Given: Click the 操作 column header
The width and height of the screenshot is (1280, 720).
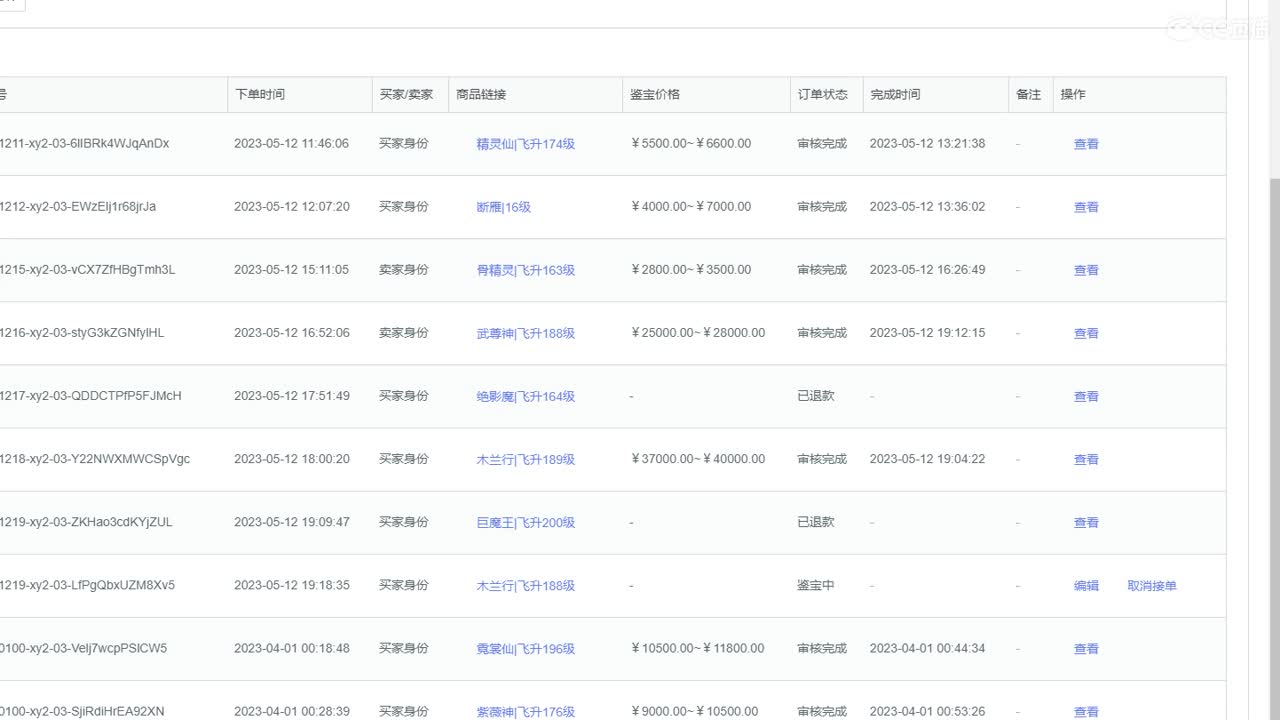Looking at the screenshot, I should 1073,94.
